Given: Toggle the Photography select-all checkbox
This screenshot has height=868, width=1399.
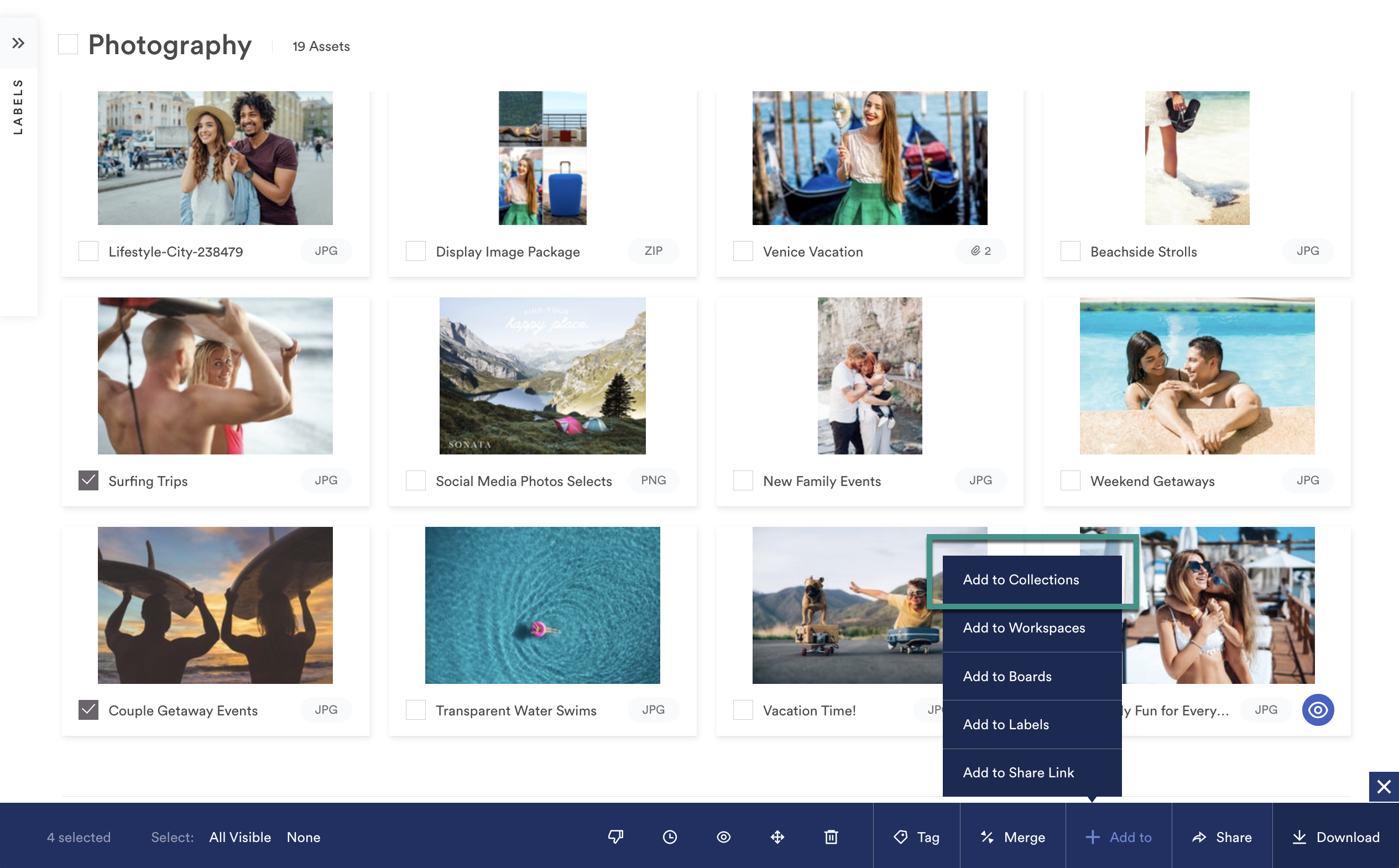Looking at the screenshot, I should (68, 44).
